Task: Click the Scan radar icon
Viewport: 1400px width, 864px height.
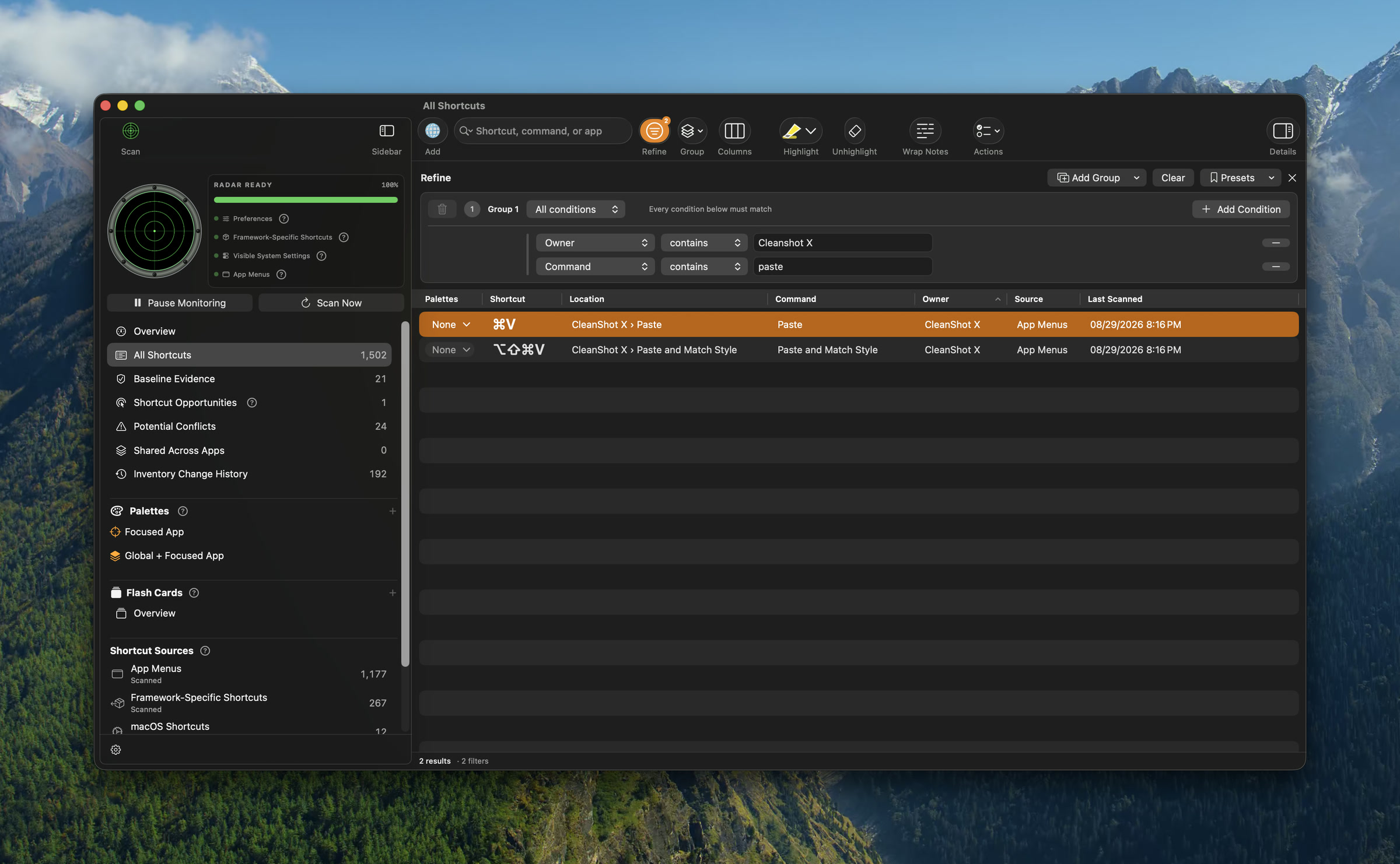Action: point(131,131)
